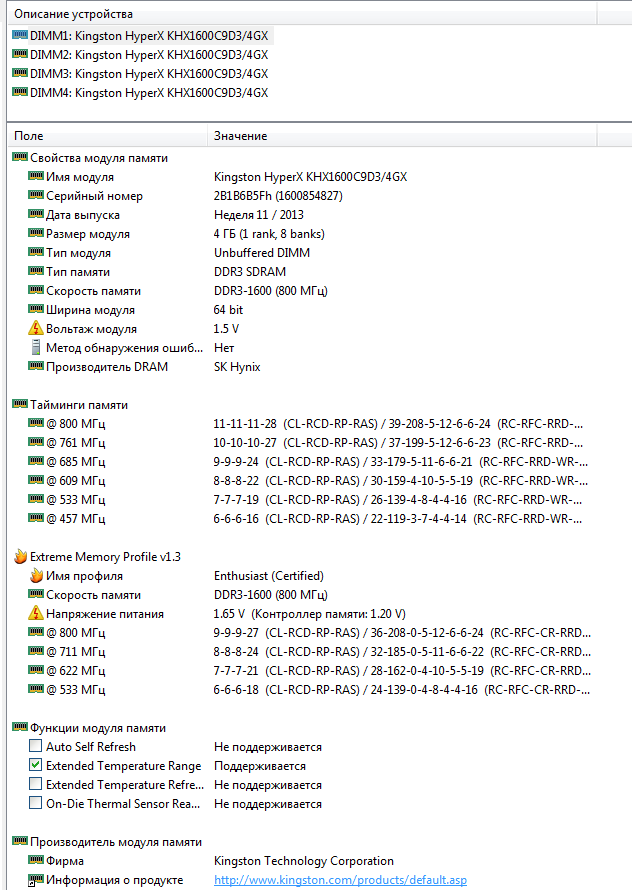Select the 'Неделя 11 / 2013' value
Image resolution: width=632 pixels, height=890 pixels.
pos(259,215)
